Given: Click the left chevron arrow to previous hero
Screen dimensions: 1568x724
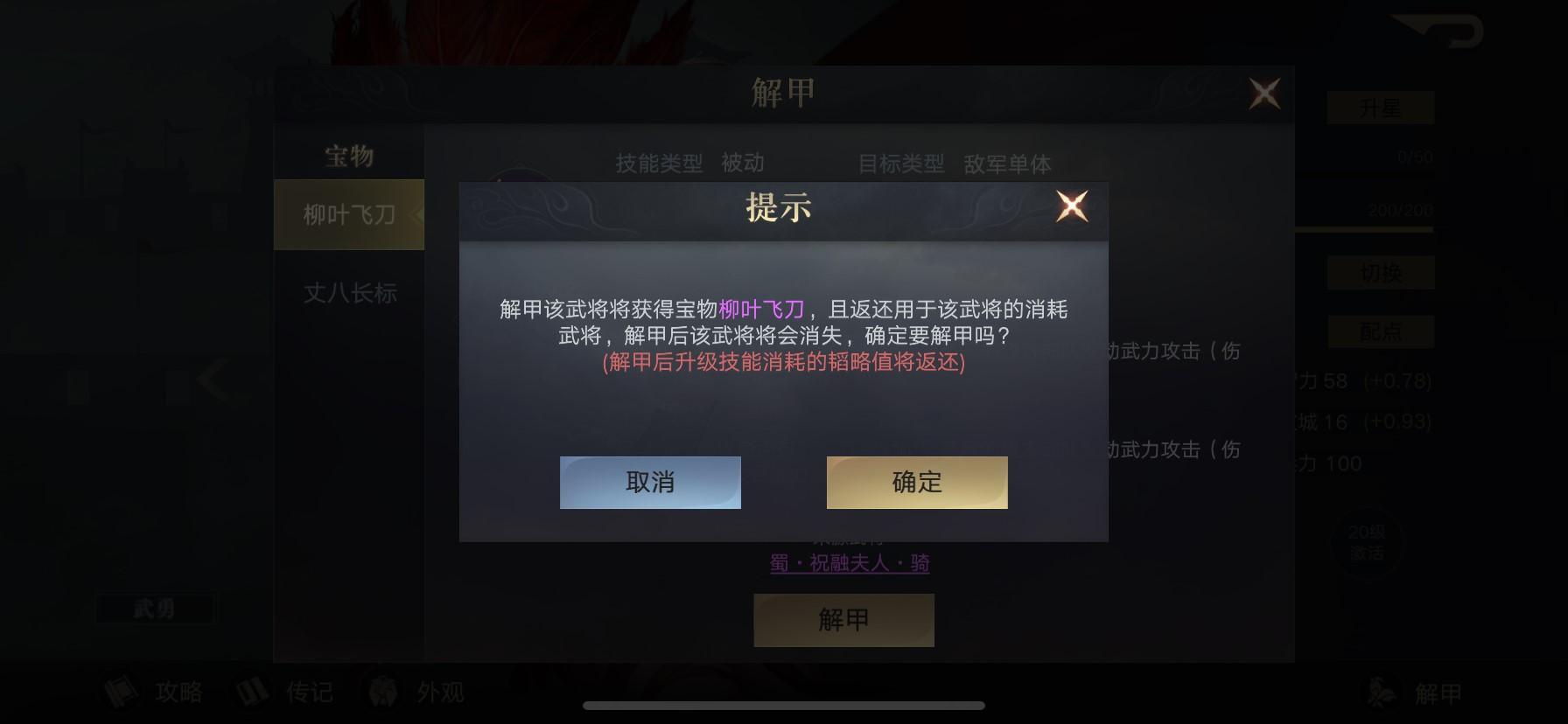Looking at the screenshot, I should [212, 381].
